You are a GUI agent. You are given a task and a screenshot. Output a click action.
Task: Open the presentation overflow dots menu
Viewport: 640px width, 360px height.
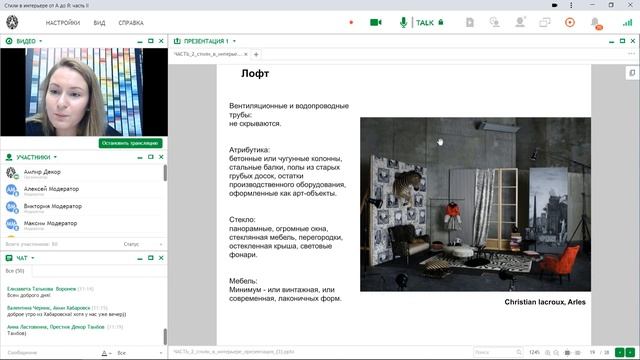click(631, 54)
